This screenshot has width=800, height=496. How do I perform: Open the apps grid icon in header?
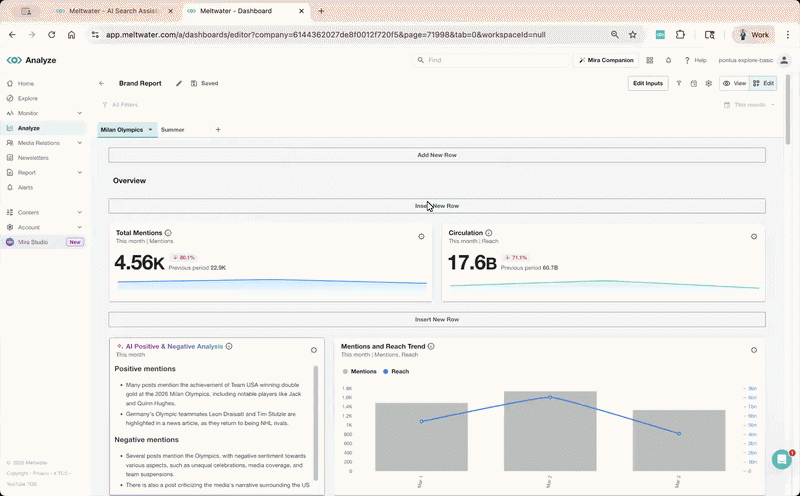coord(649,60)
